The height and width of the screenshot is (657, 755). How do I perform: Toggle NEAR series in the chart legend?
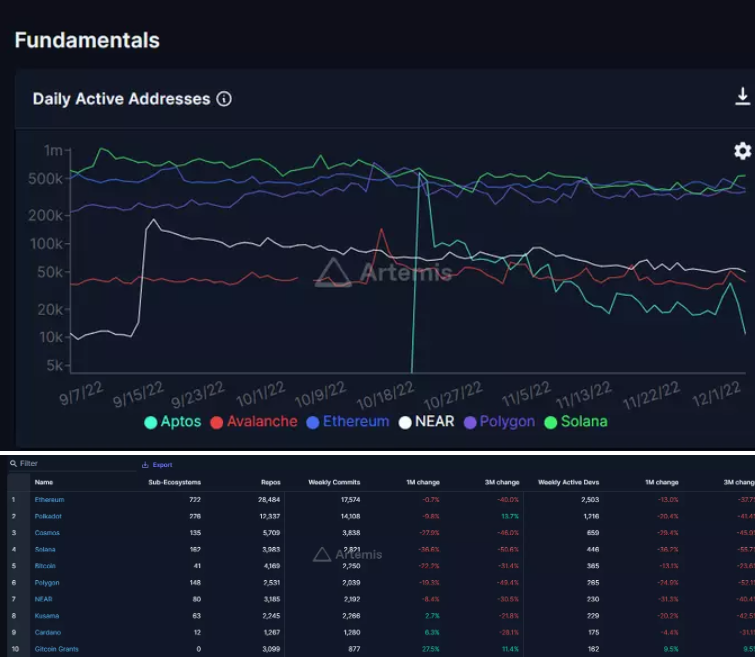[x=427, y=421]
